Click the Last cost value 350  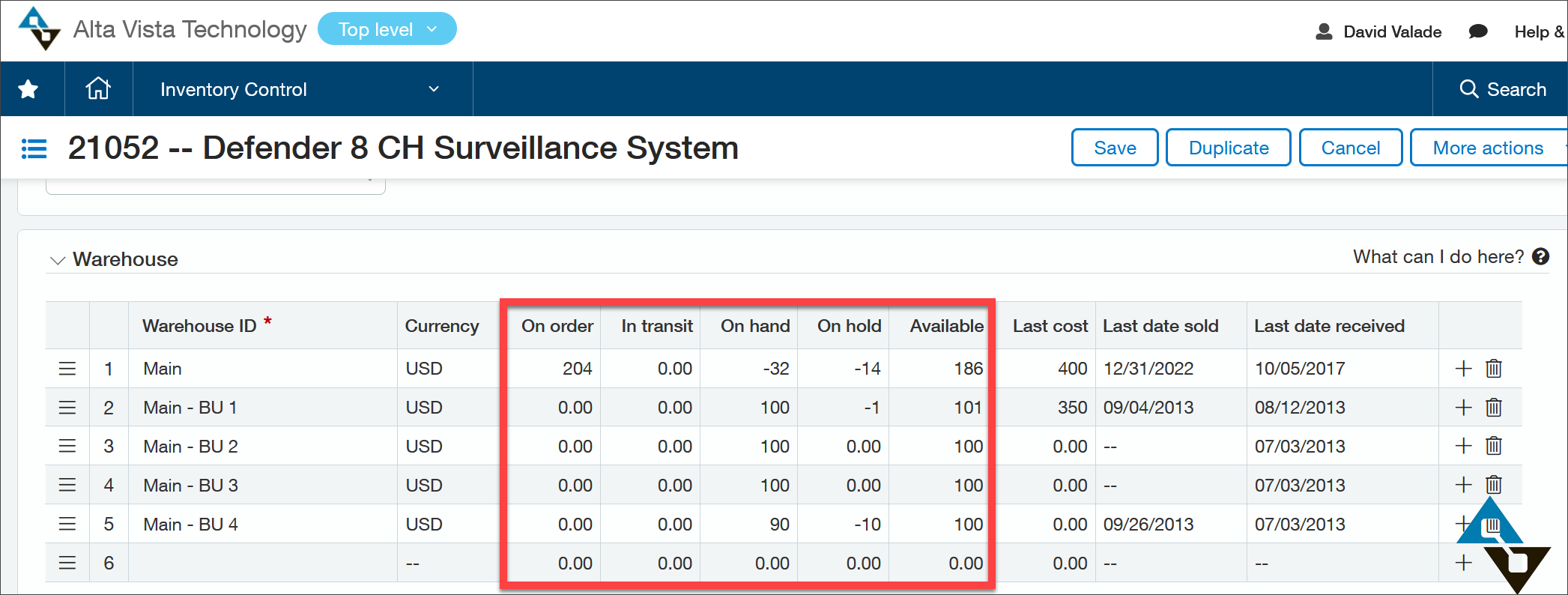coord(1073,408)
